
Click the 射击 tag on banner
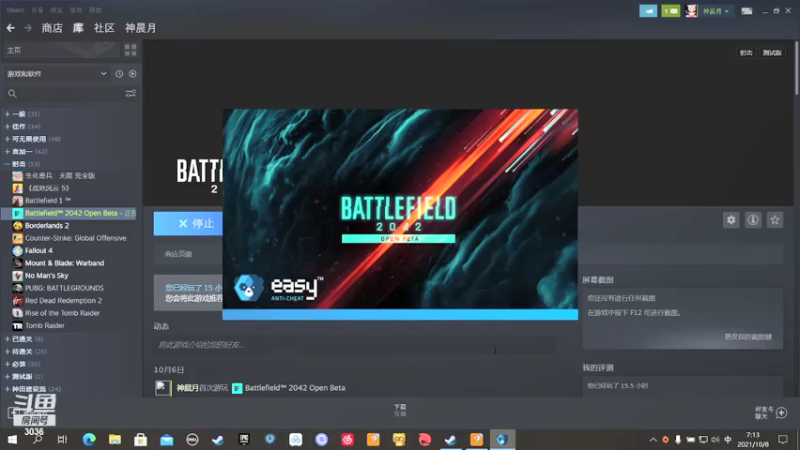746,53
